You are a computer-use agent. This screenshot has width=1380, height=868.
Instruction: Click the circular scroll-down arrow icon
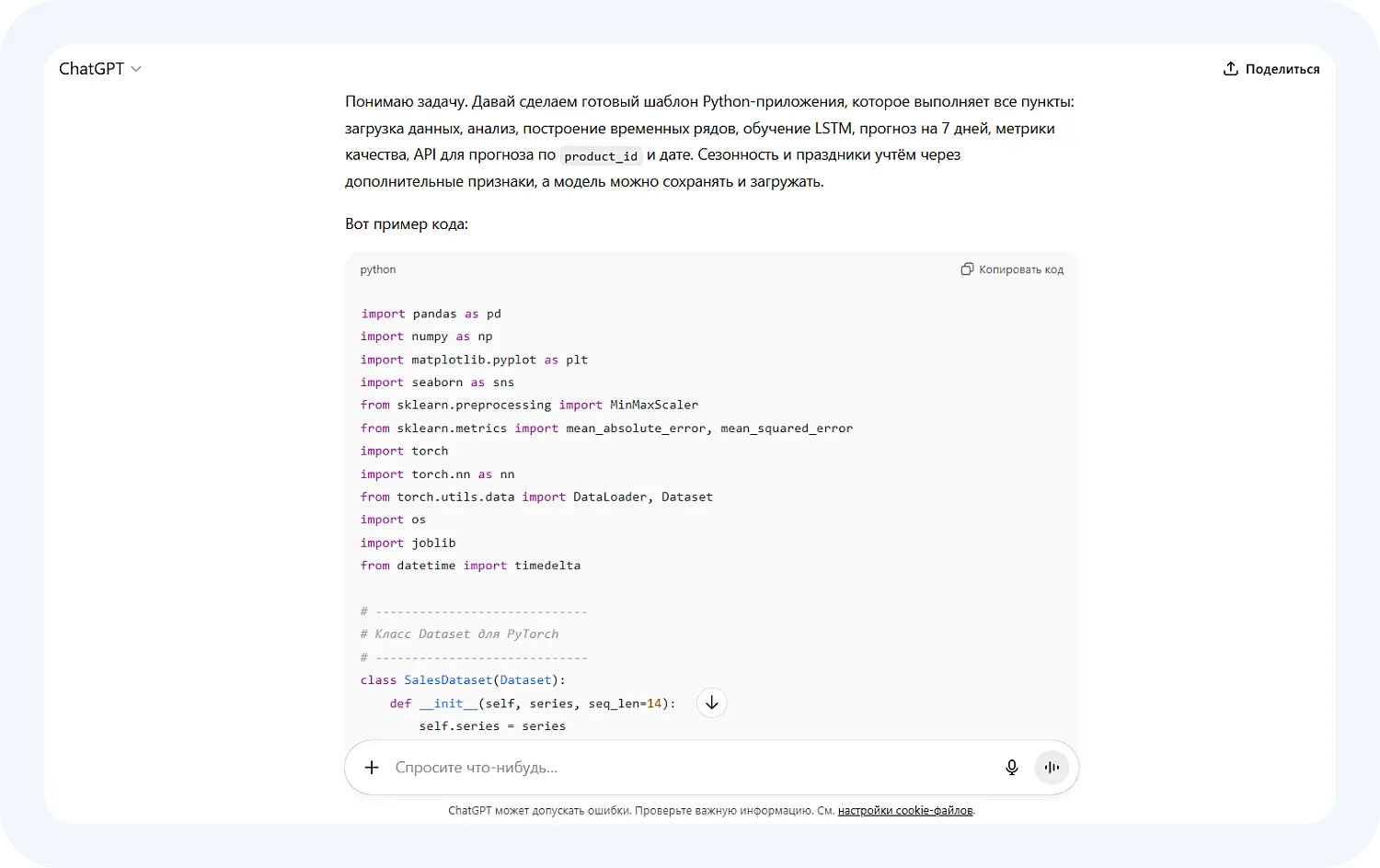click(x=711, y=702)
